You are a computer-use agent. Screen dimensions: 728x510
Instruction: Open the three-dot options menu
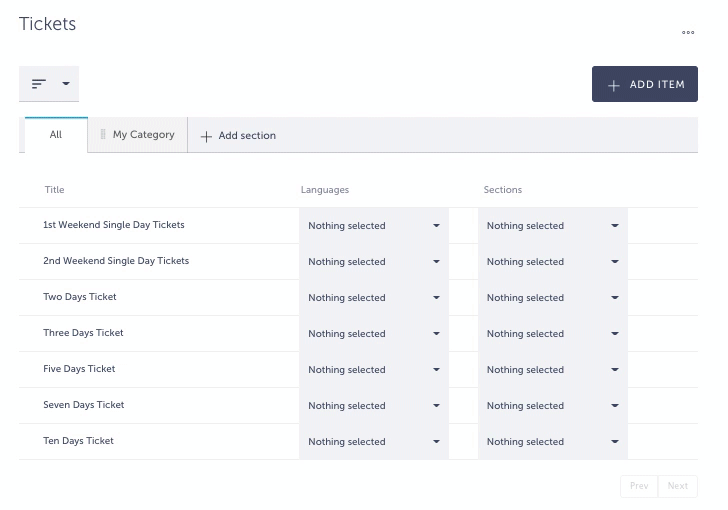pos(688,33)
